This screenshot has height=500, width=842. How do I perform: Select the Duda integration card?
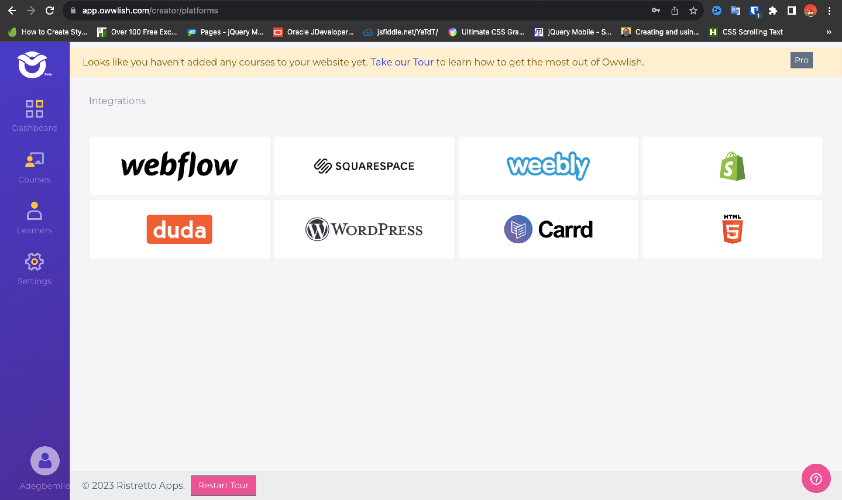pos(180,229)
